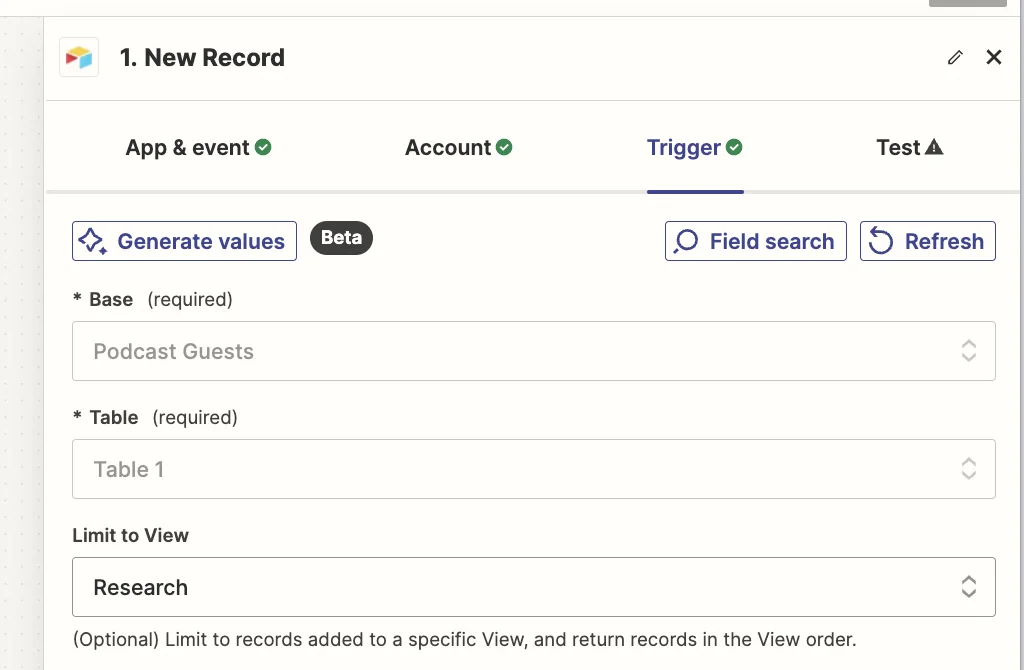Click the green check beside Trigger

[734, 147]
